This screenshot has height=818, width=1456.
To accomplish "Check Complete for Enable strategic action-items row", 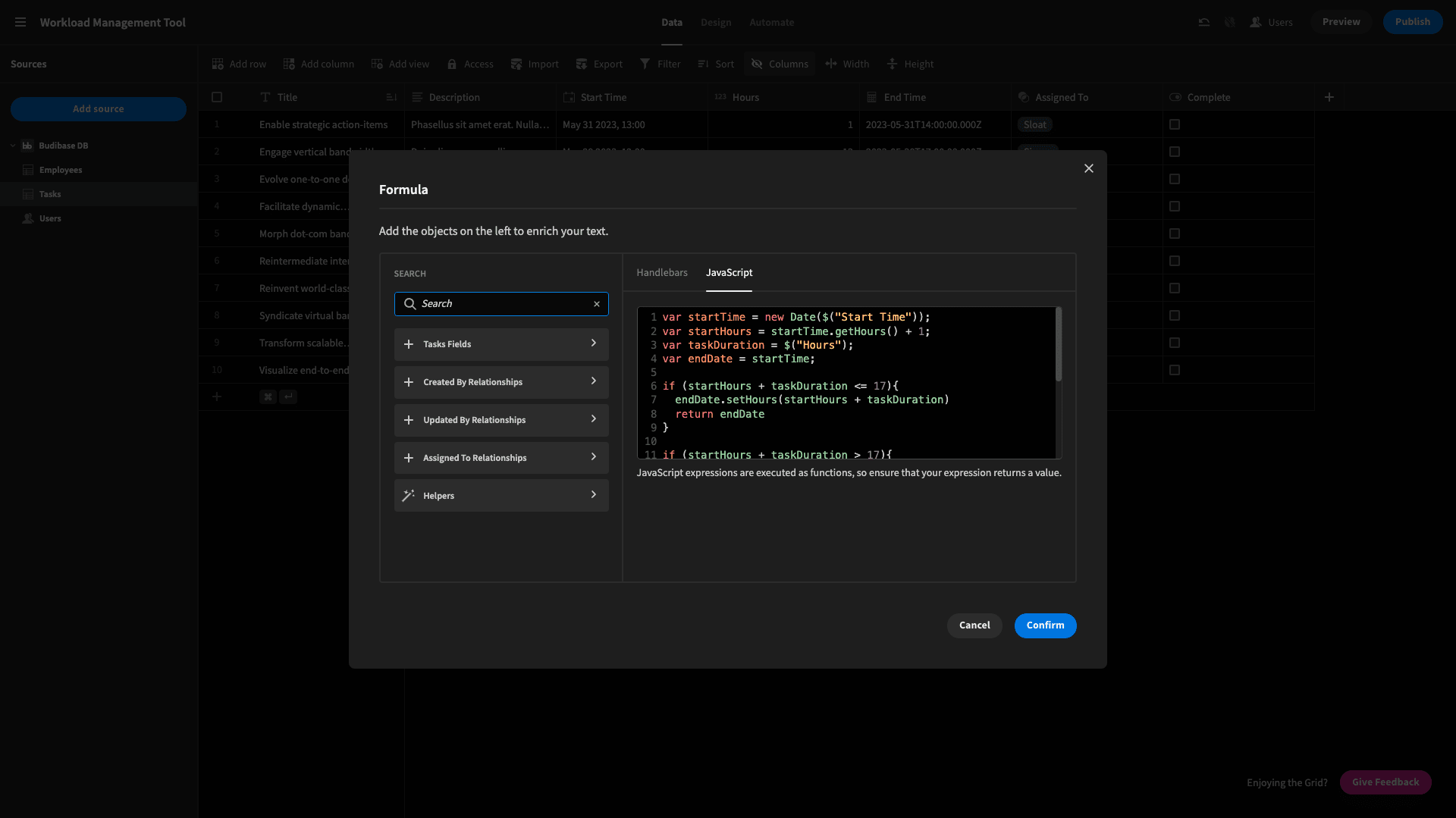I will [x=1175, y=124].
